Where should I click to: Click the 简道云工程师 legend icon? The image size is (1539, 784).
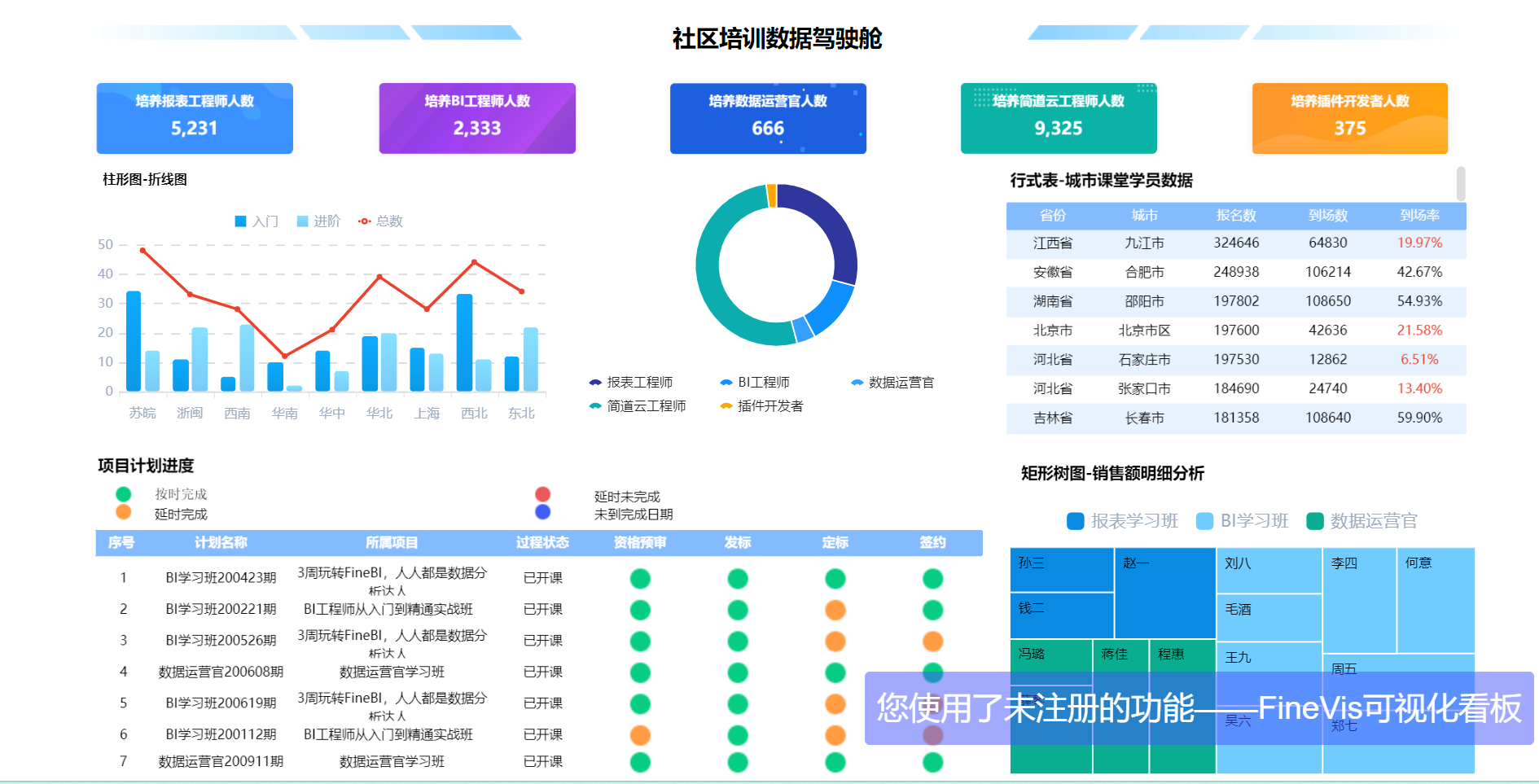click(x=595, y=406)
